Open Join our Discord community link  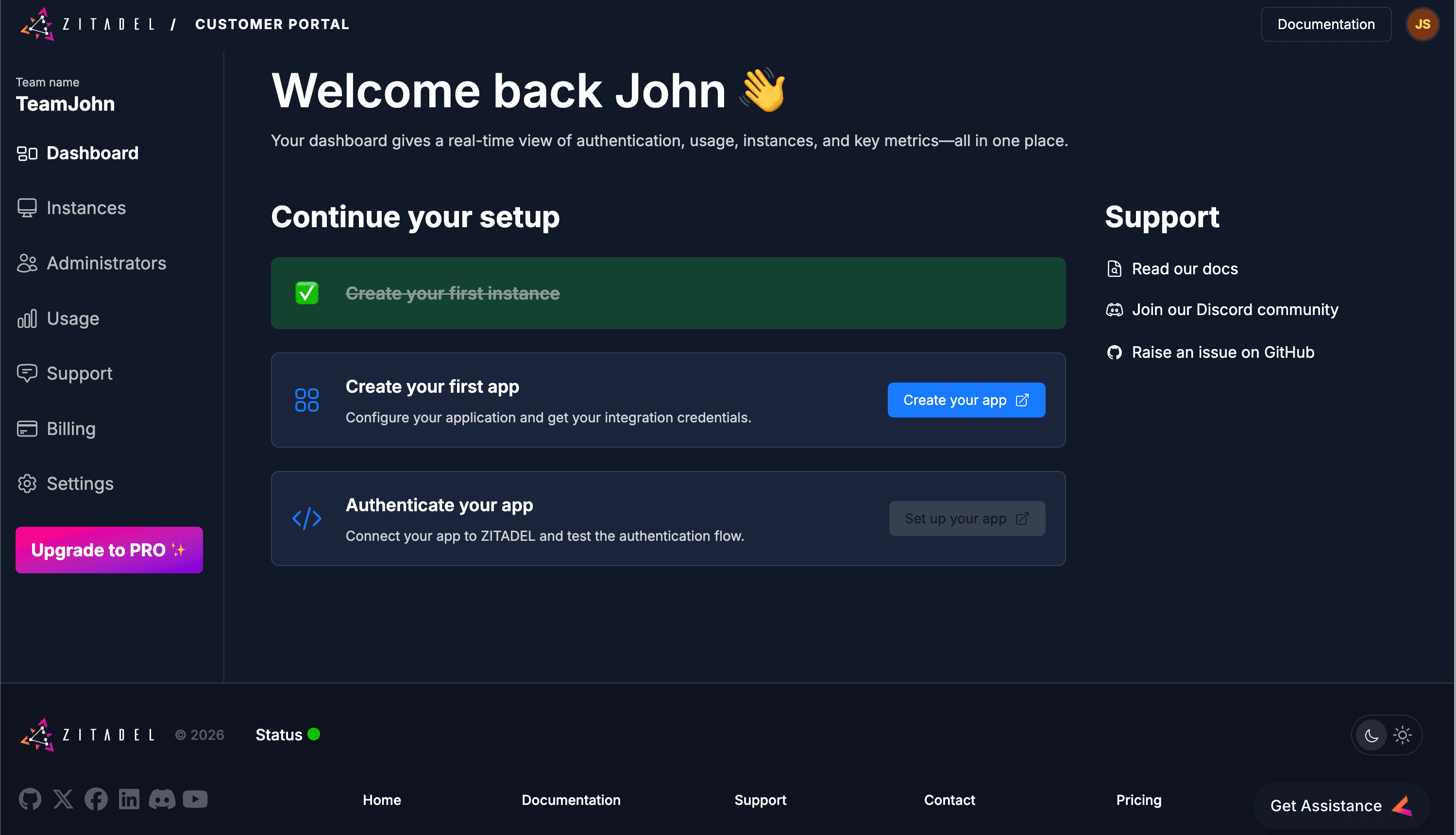(x=1235, y=310)
